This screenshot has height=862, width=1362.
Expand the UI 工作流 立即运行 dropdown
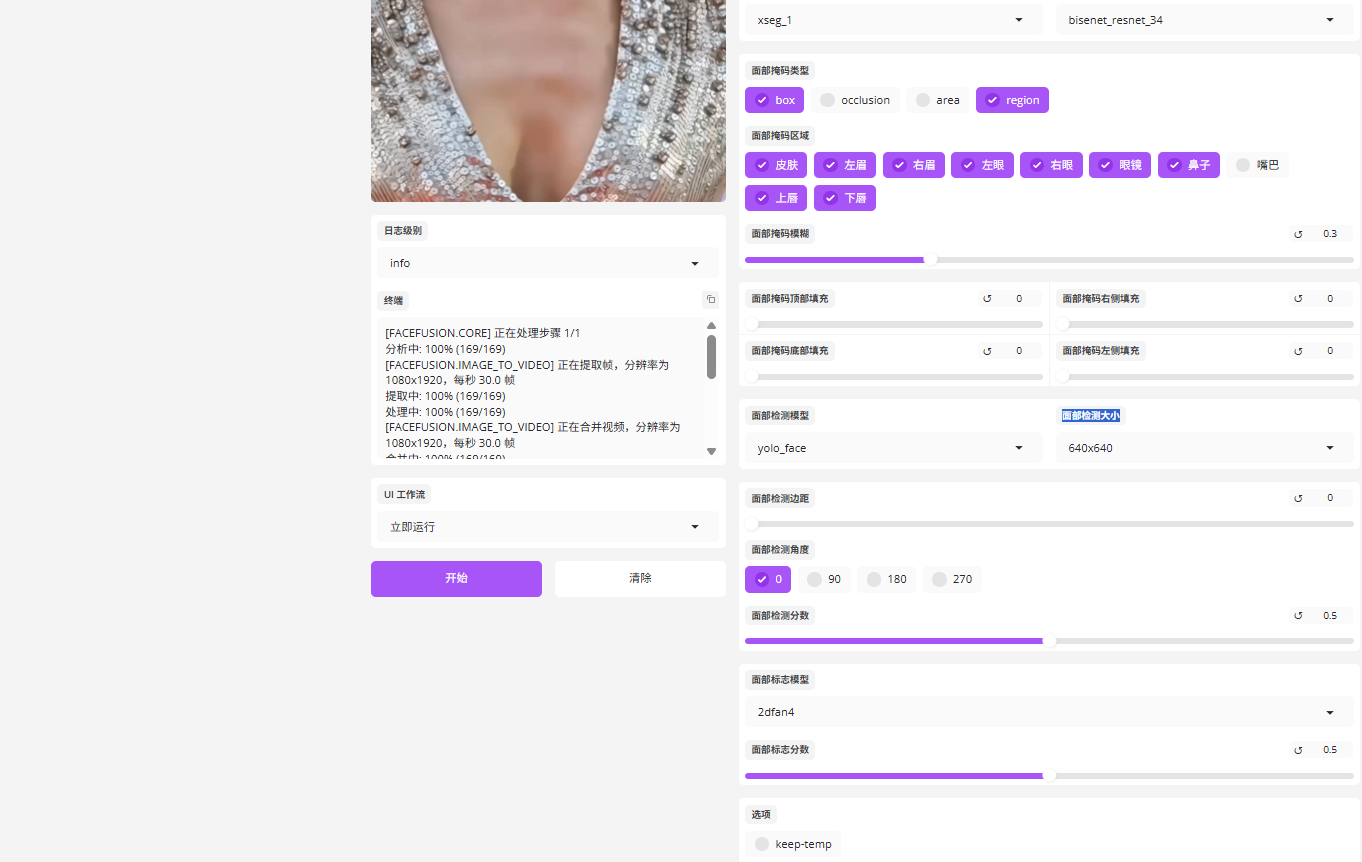(548, 527)
